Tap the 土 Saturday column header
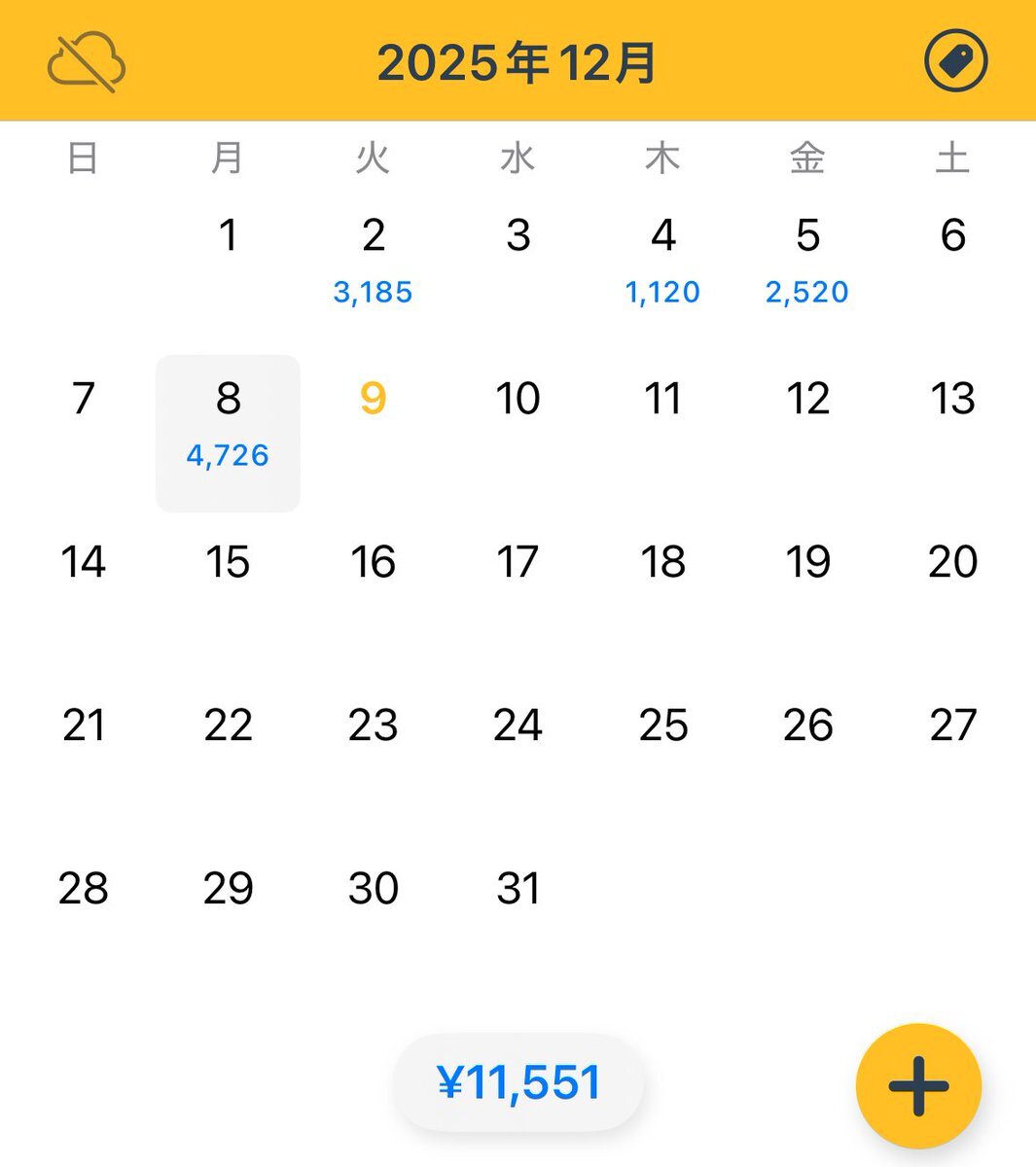Screen dimensions: 1036x1167 pos(952,158)
